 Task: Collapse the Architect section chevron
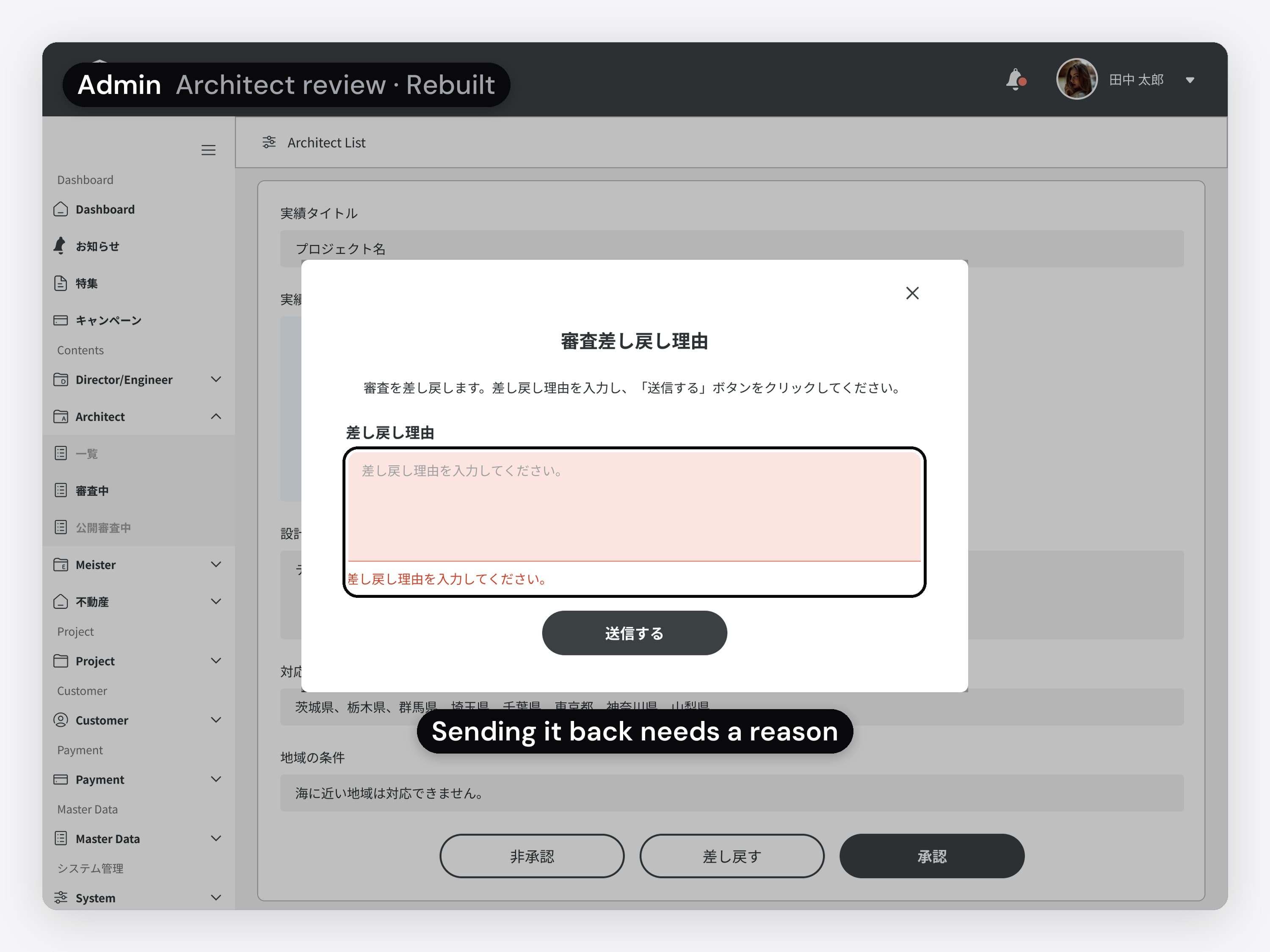(216, 417)
